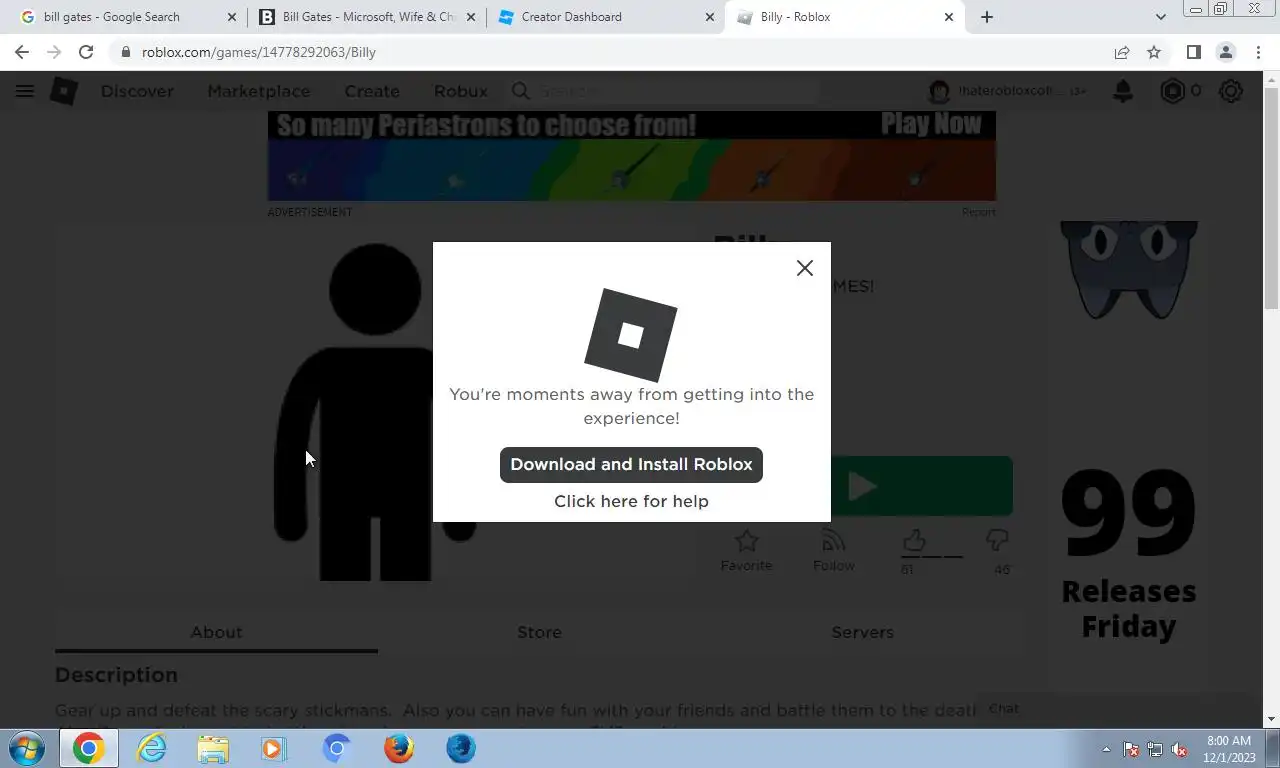Show hidden system tray icons
The height and width of the screenshot is (768, 1280).
[1106, 749]
